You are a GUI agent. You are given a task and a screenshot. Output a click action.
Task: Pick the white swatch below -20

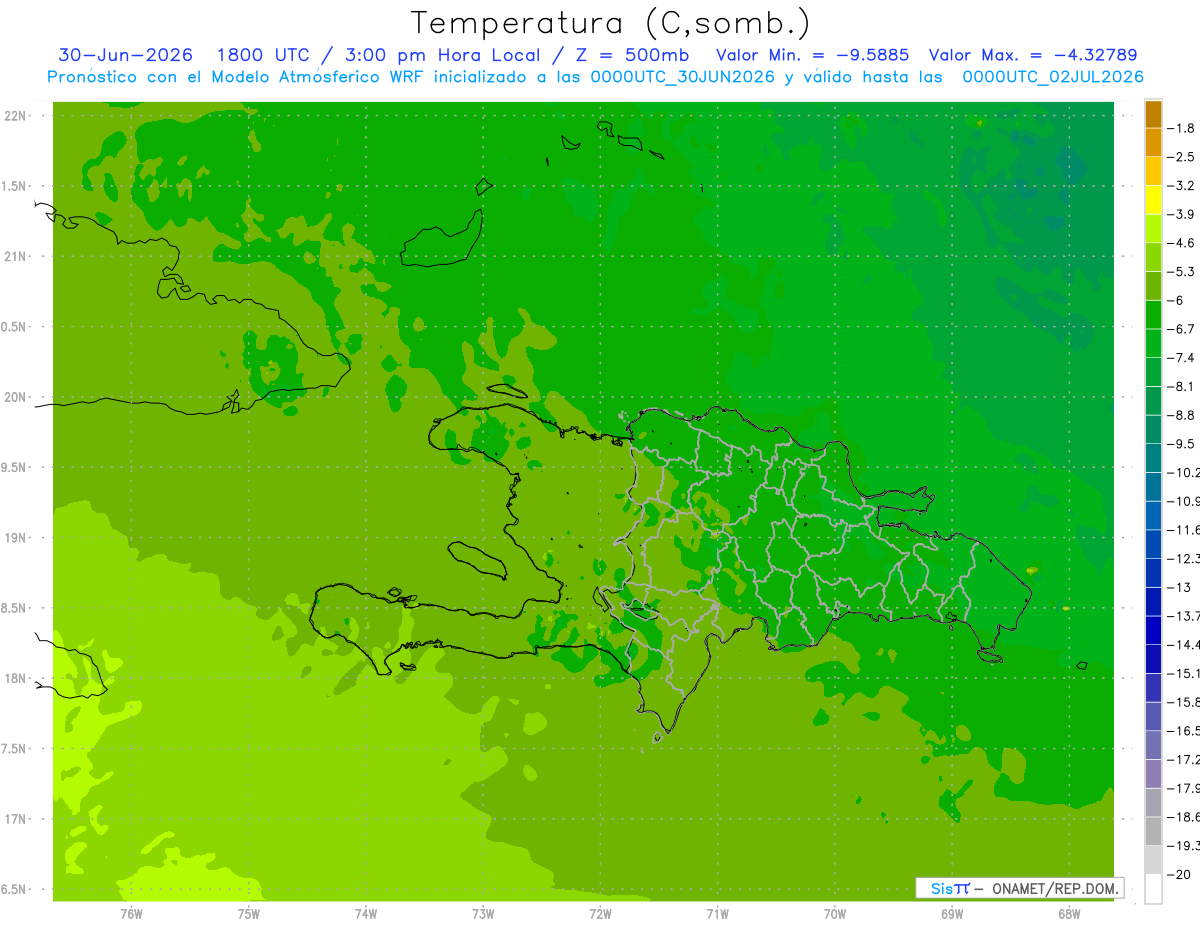pyautogui.click(x=1153, y=888)
